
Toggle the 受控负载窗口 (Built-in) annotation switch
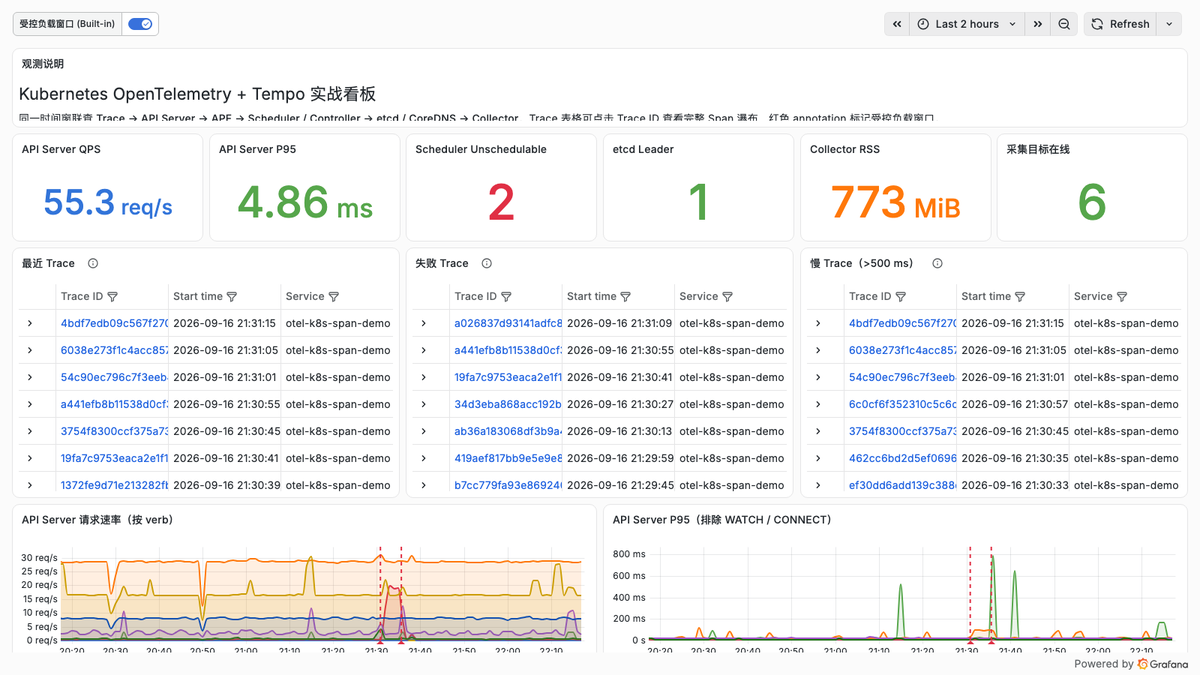pyautogui.click(x=140, y=24)
